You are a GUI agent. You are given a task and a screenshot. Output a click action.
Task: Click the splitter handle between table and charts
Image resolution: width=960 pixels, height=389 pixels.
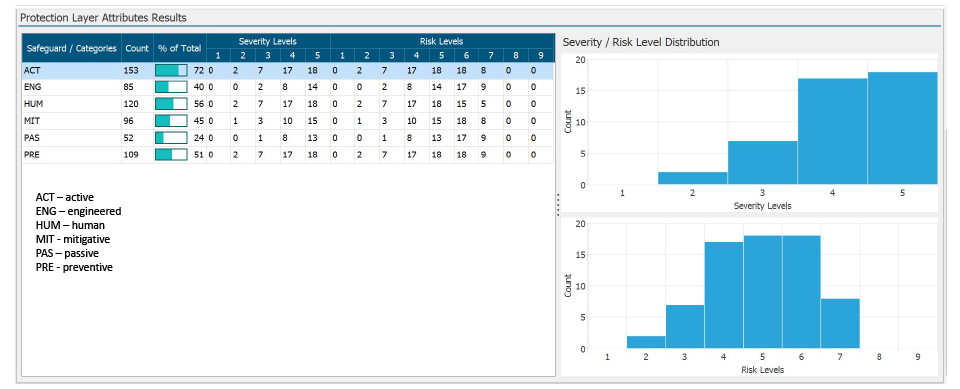tap(558, 205)
